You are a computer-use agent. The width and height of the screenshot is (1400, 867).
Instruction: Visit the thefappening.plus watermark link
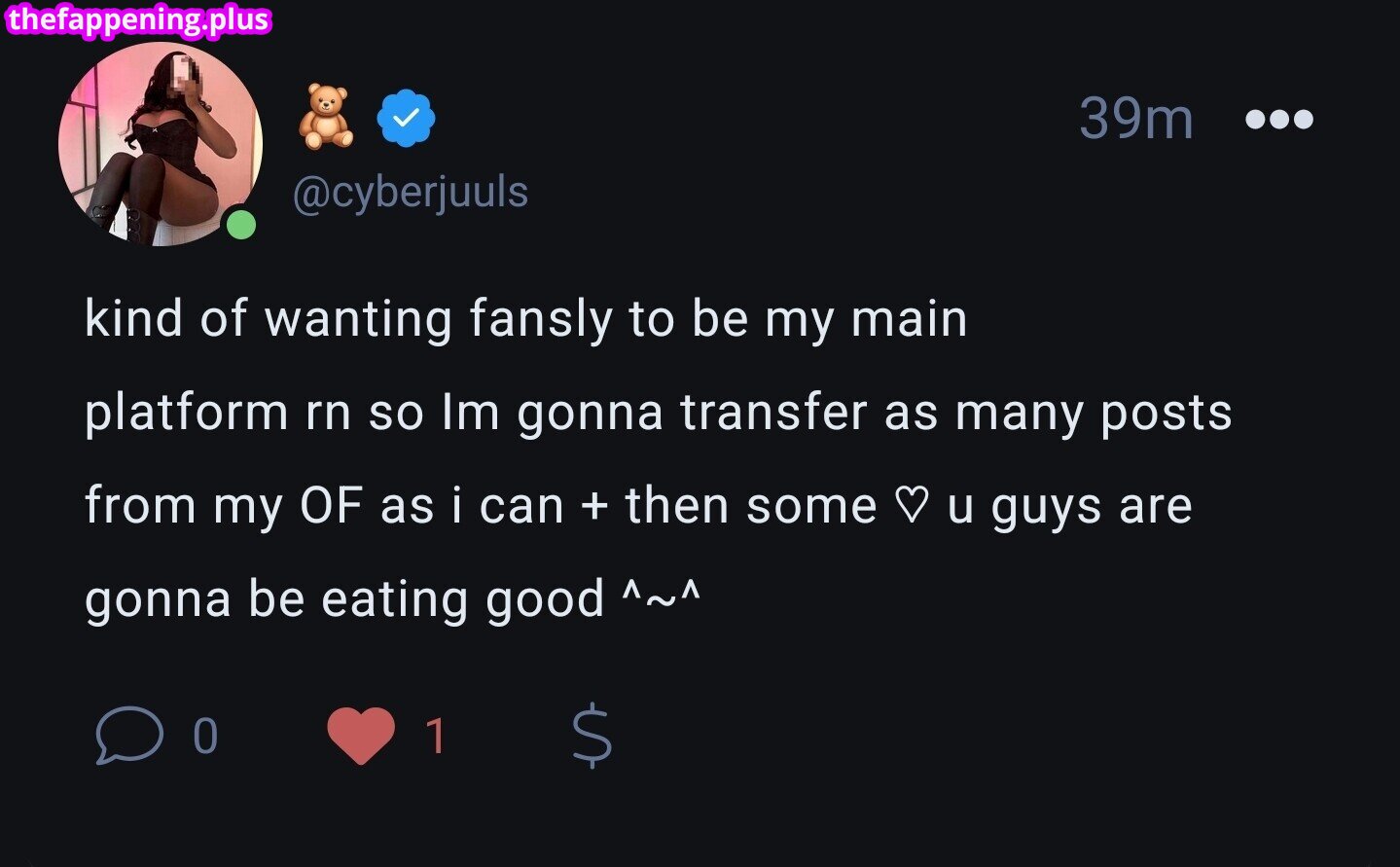[138, 18]
